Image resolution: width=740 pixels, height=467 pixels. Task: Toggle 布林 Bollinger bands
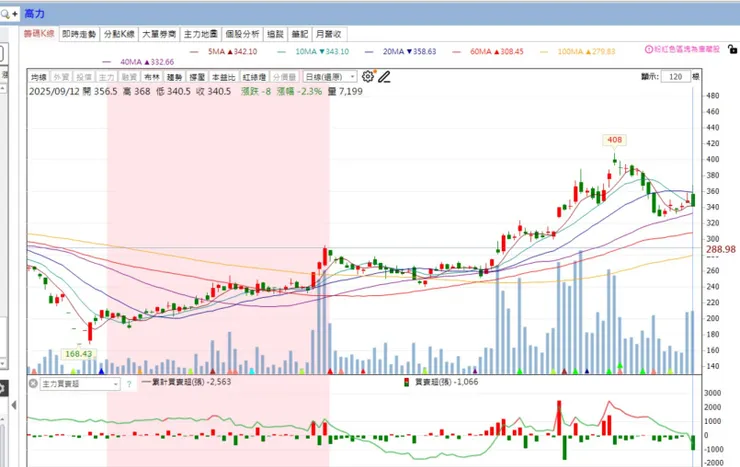pos(151,77)
